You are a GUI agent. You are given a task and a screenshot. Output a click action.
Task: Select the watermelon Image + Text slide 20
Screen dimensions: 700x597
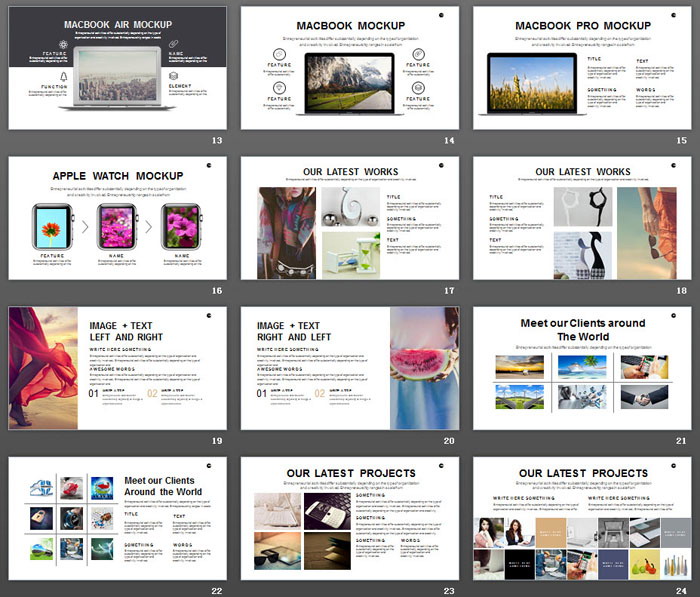coord(349,368)
